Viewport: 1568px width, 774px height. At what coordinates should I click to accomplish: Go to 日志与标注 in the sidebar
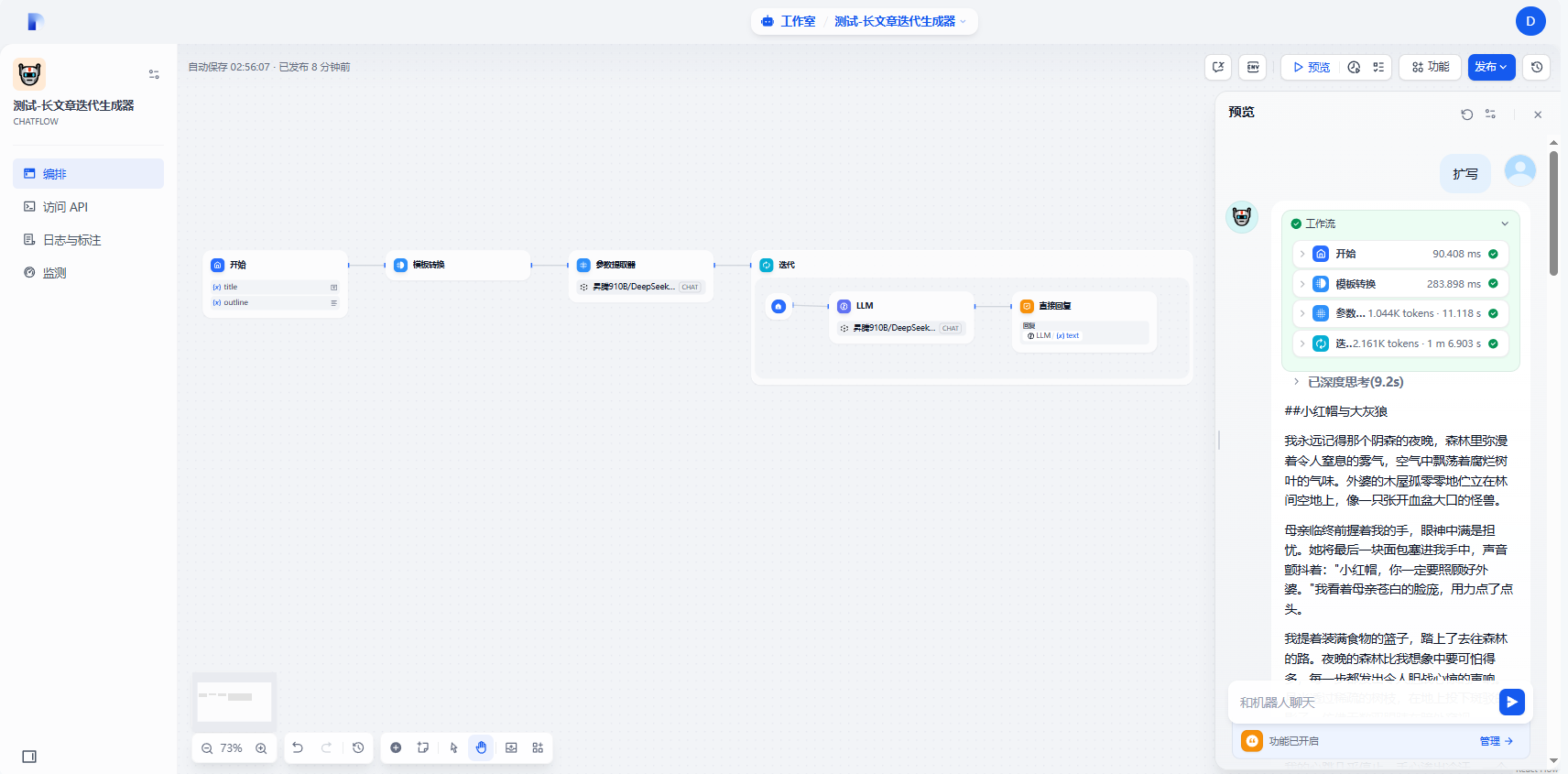(x=71, y=240)
